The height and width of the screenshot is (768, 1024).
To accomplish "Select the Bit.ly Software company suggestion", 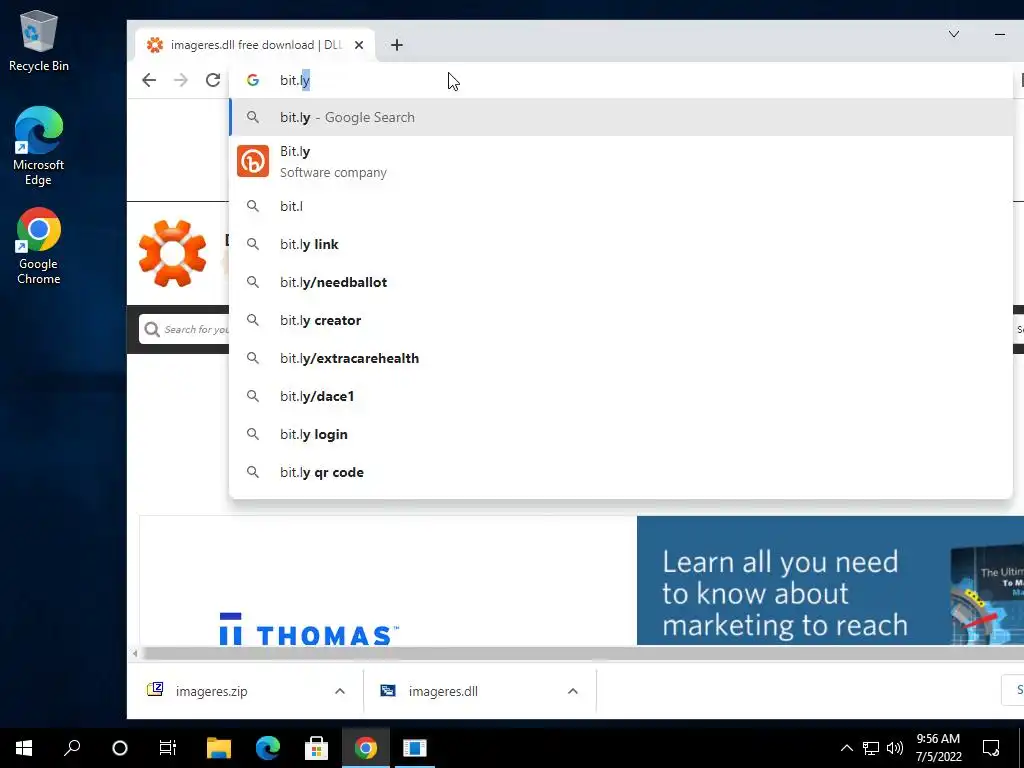I will coord(621,161).
